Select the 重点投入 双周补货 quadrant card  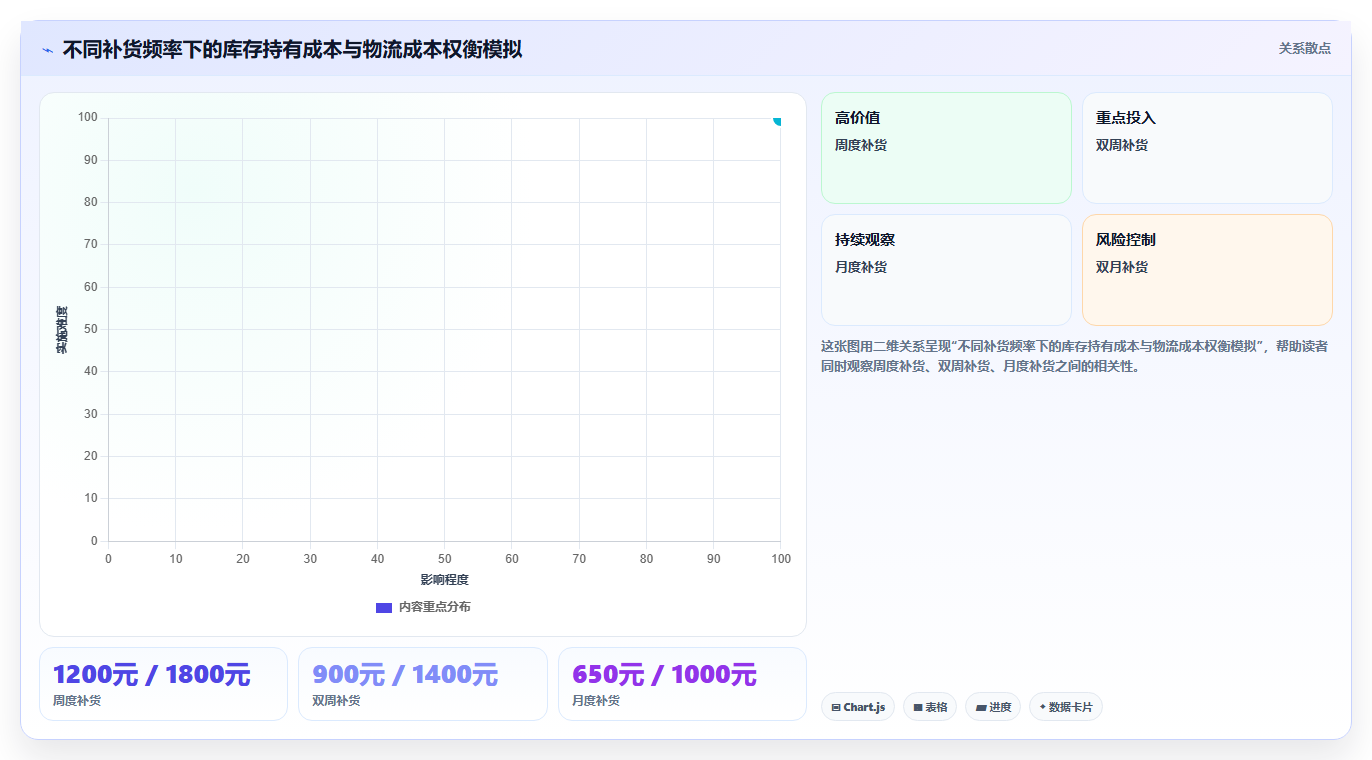[x=1207, y=148]
